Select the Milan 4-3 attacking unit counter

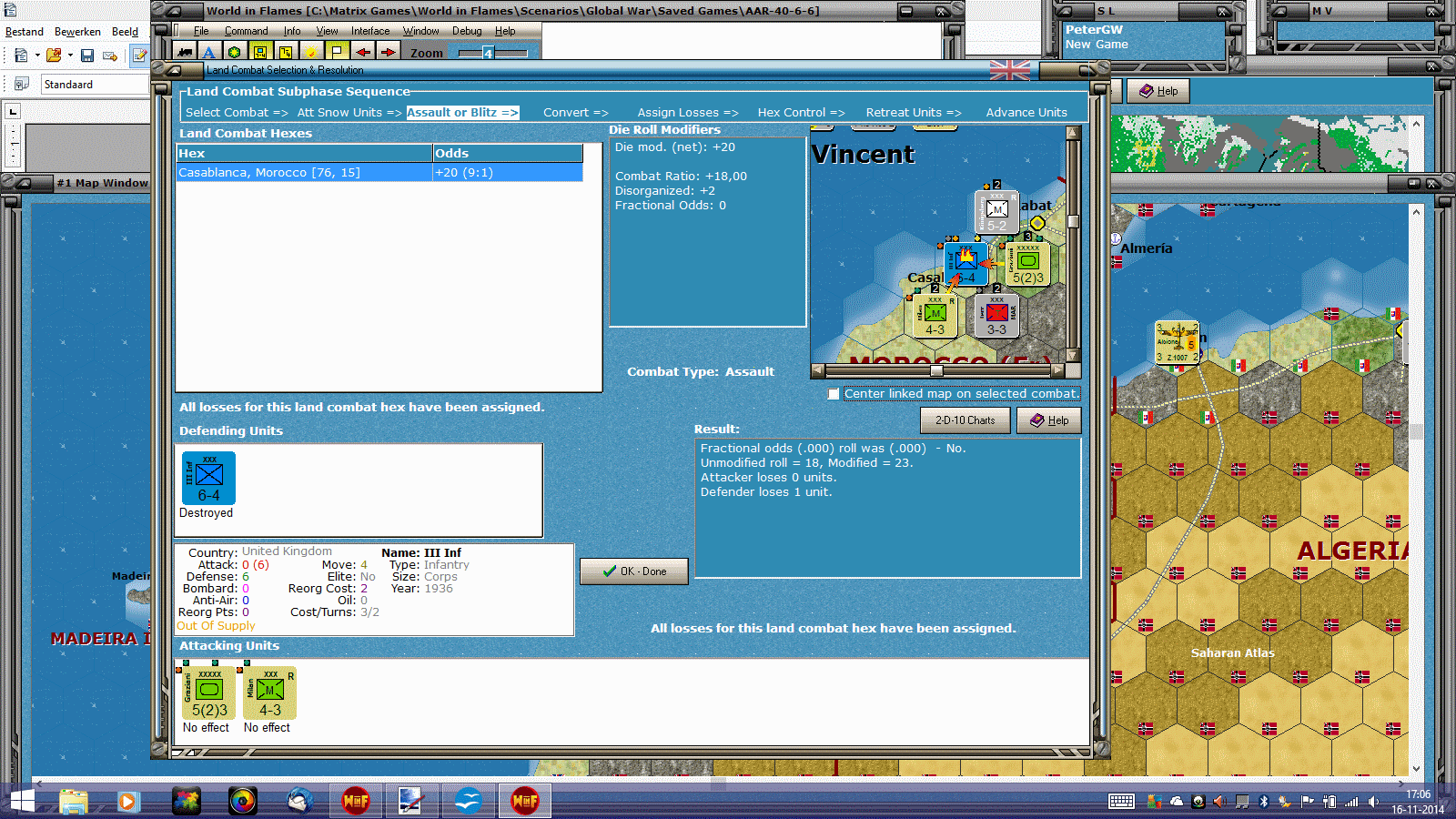[x=269, y=693]
